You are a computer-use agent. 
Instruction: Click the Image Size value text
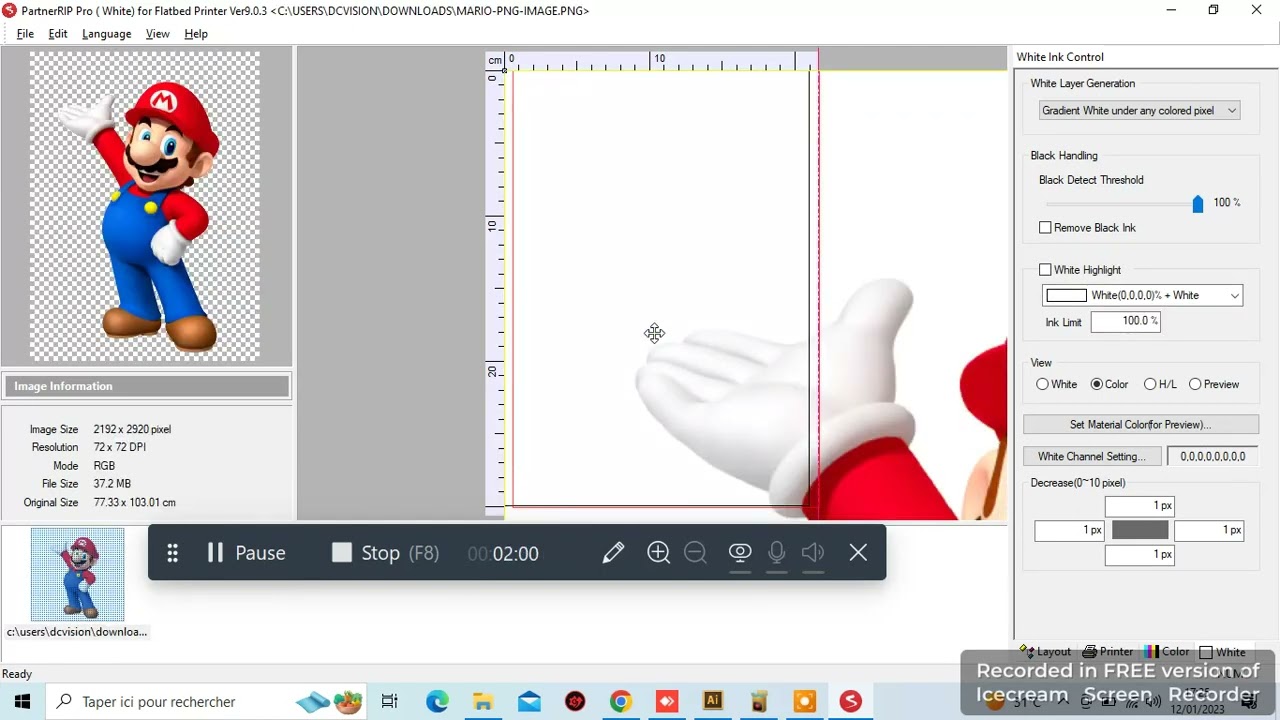[132, 429]
